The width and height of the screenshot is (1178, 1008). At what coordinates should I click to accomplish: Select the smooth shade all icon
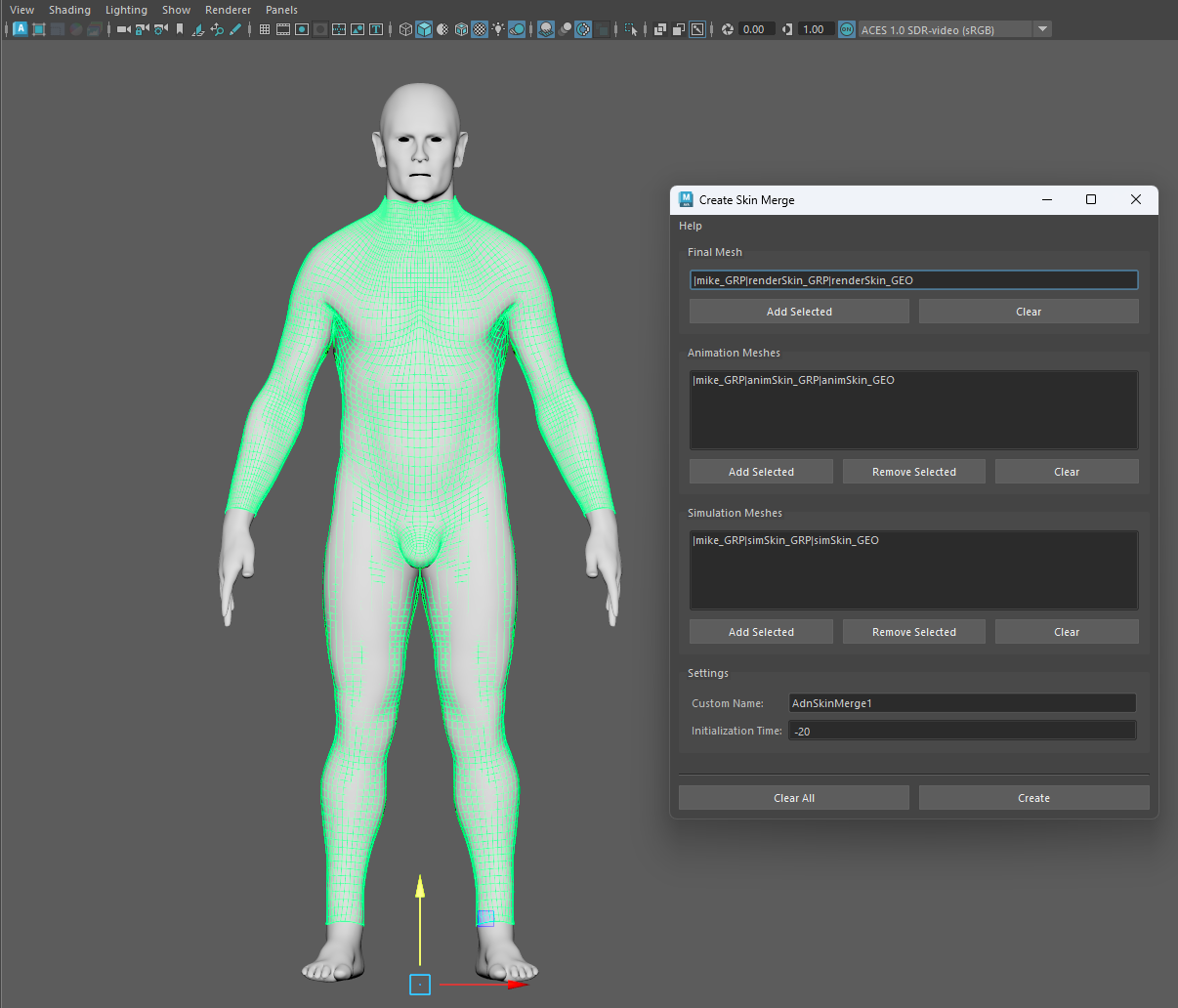pos(423,29)
